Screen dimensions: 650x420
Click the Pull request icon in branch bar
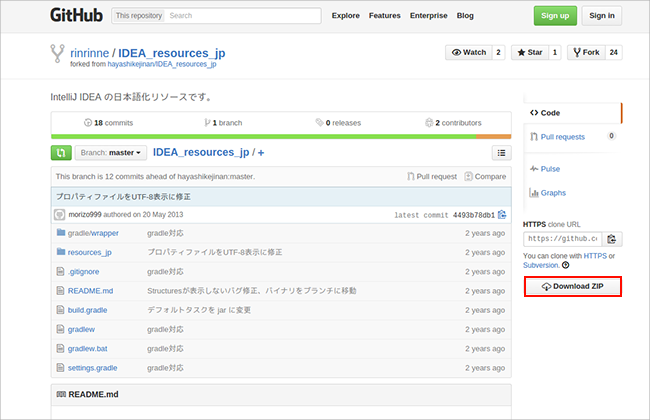pyautogui.click(x=410, y=177)
